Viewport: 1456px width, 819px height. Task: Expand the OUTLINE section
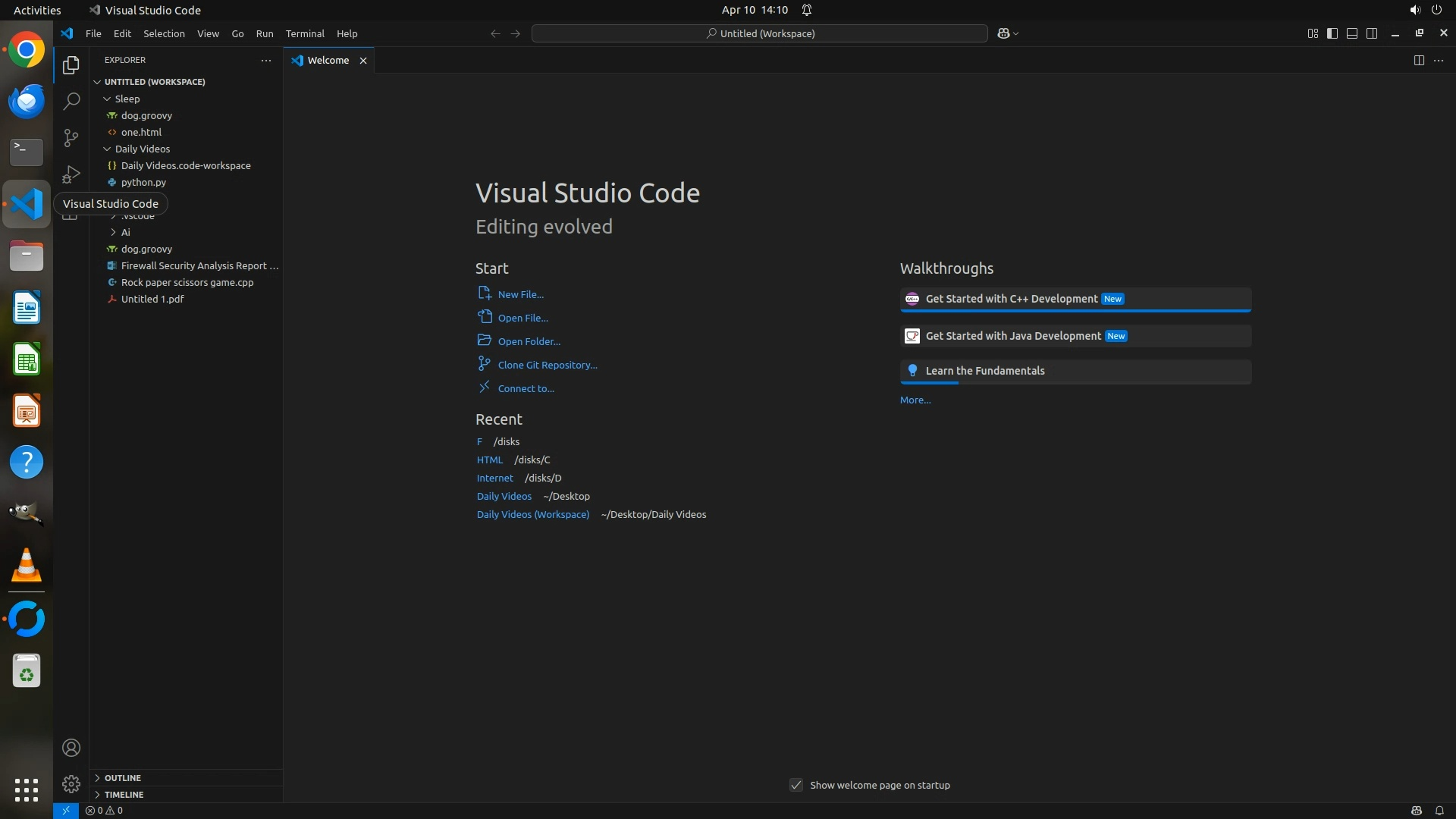click(123, 778)
